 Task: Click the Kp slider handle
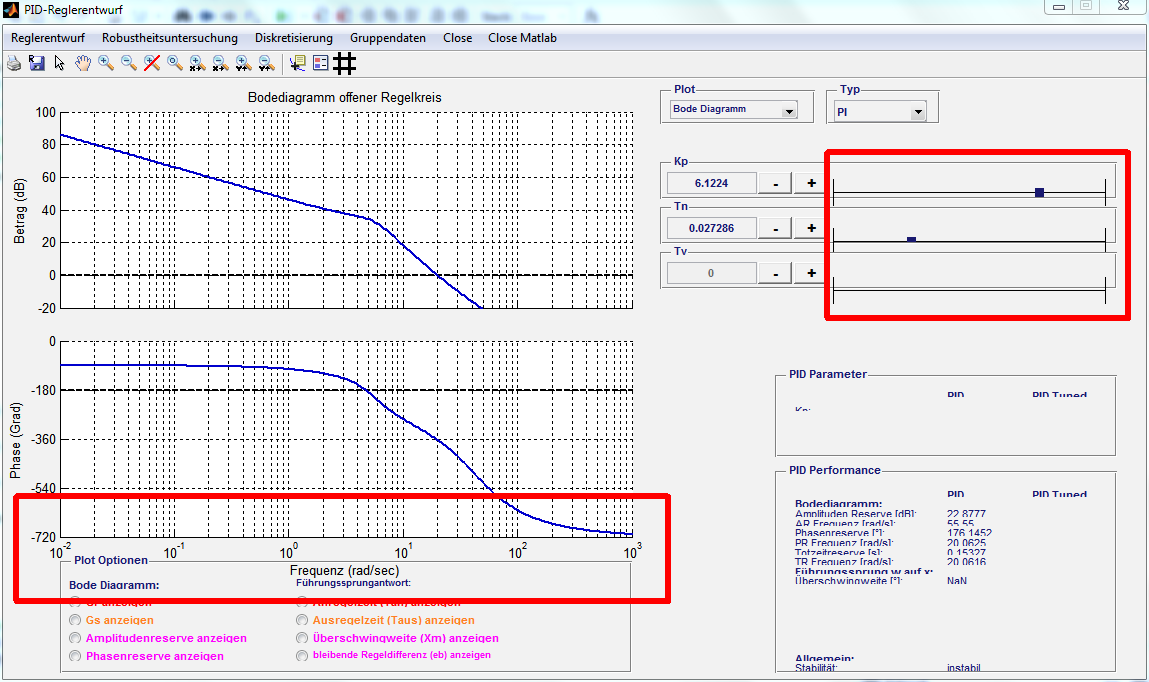(x=1039, y=192)
